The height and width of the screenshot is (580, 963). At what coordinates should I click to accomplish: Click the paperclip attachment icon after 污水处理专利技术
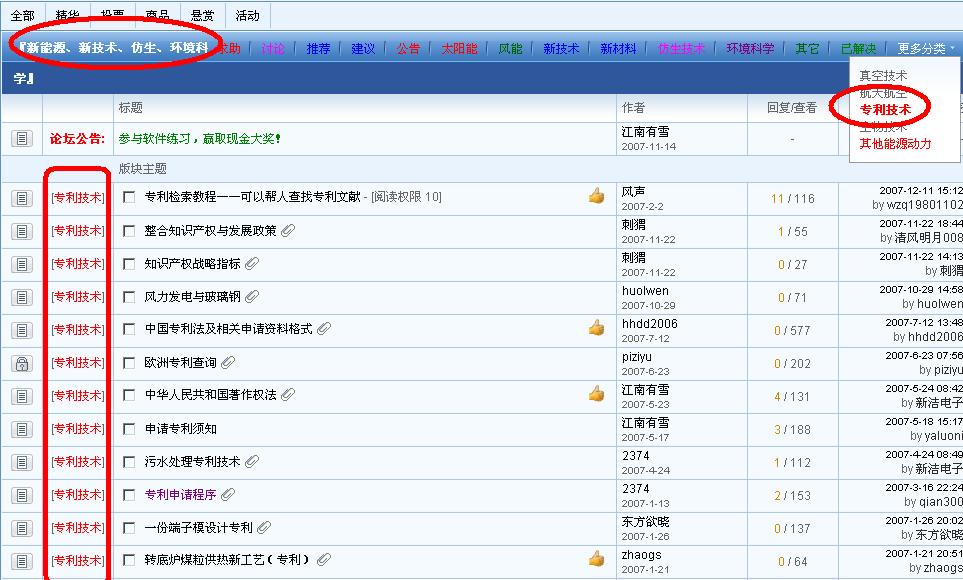pyautogui.click(x=252, y=461)
